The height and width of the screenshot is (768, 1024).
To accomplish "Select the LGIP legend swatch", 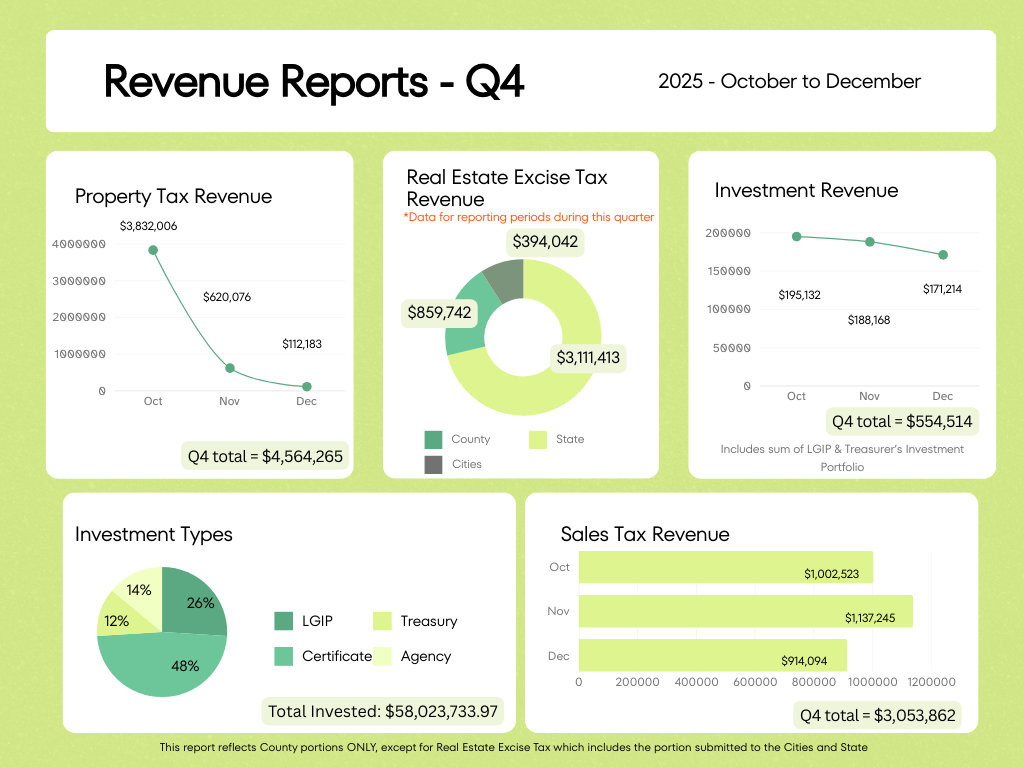I will (284, 621).
